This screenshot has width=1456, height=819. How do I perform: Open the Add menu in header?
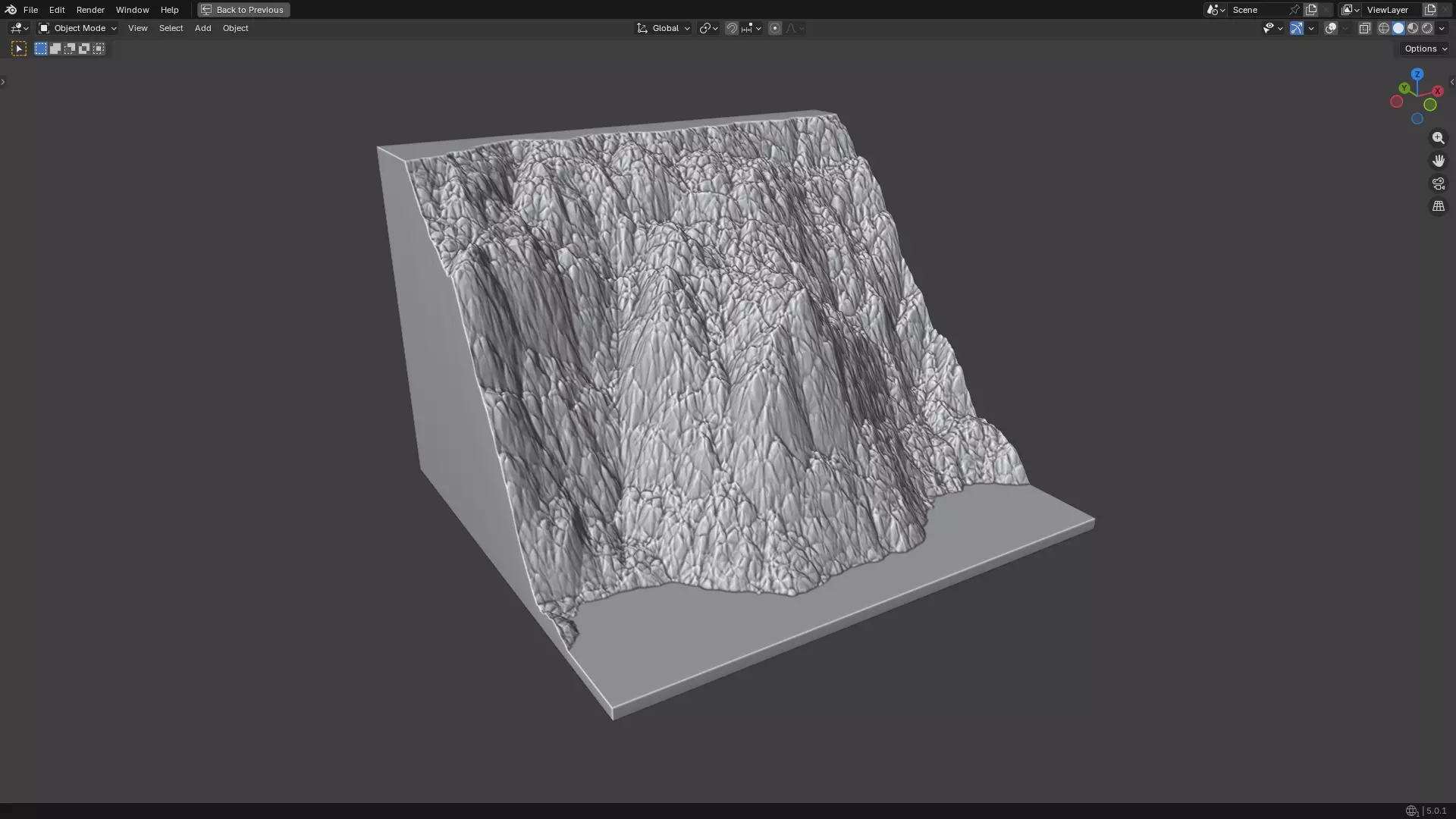[202, 28]
